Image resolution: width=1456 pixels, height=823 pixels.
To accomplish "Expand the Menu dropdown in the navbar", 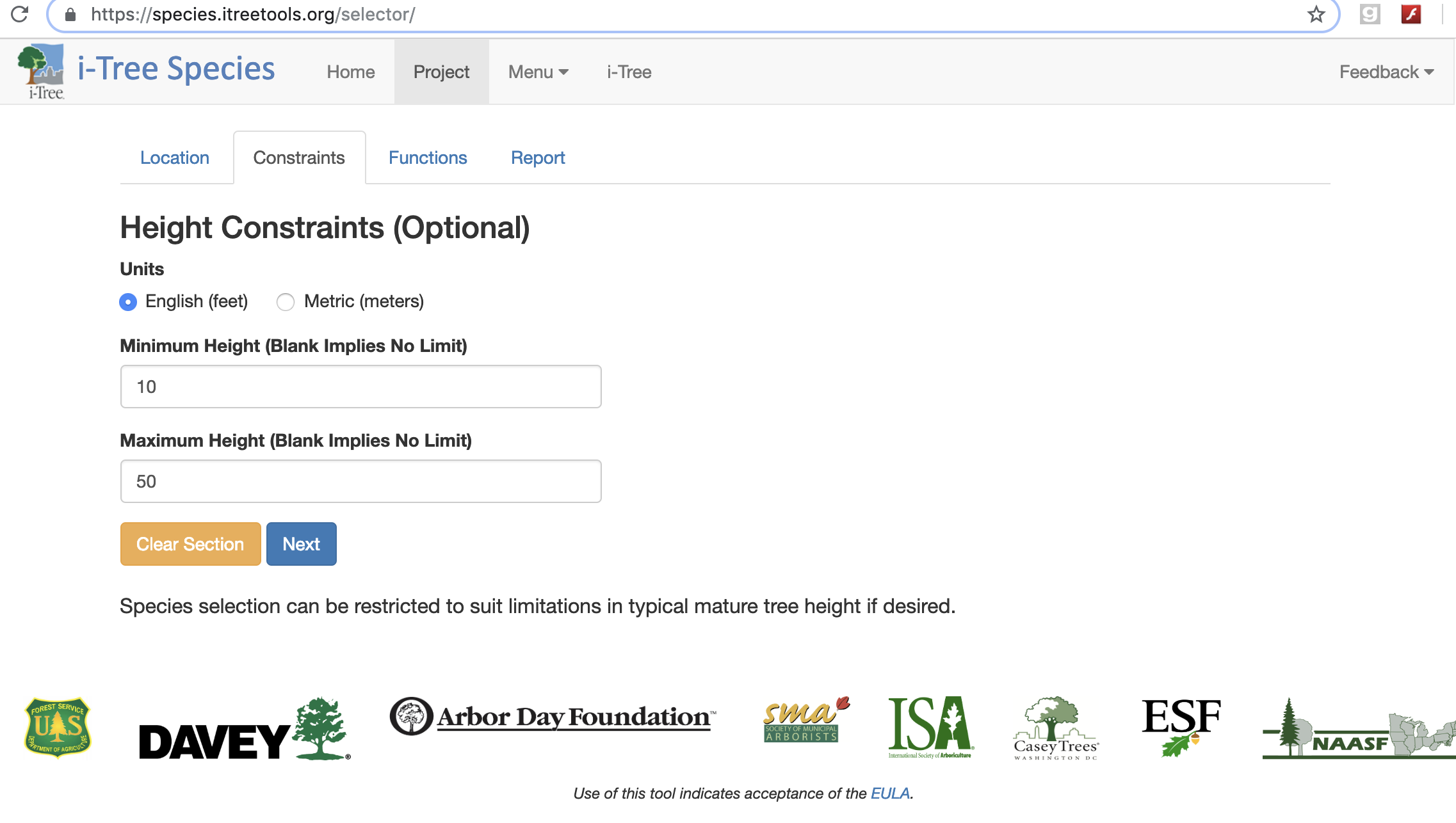I will (x=538, y=72).
